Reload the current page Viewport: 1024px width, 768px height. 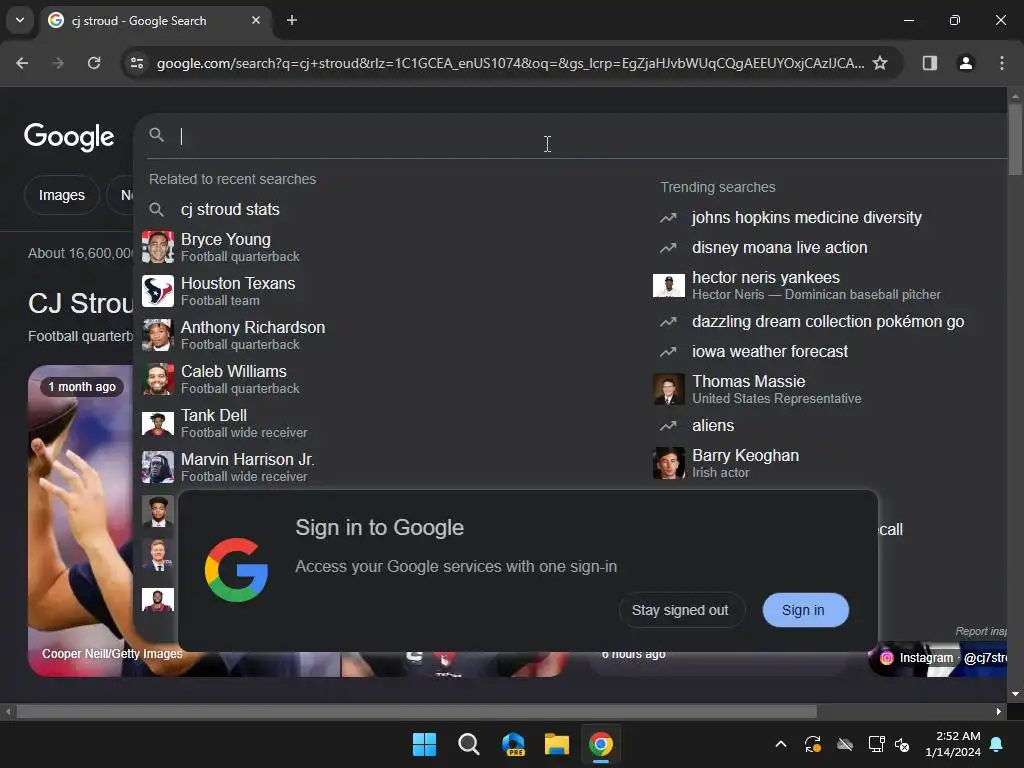point(94,63)
